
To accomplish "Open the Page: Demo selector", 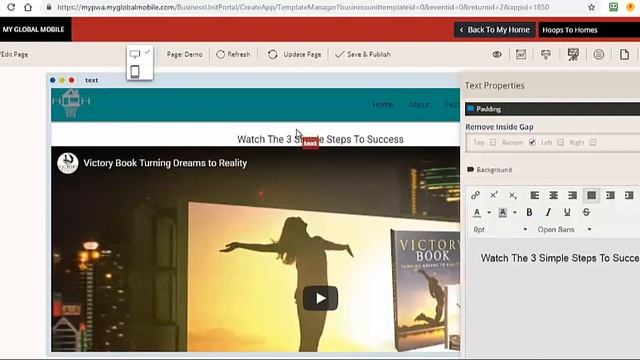I will pos(184,54).
